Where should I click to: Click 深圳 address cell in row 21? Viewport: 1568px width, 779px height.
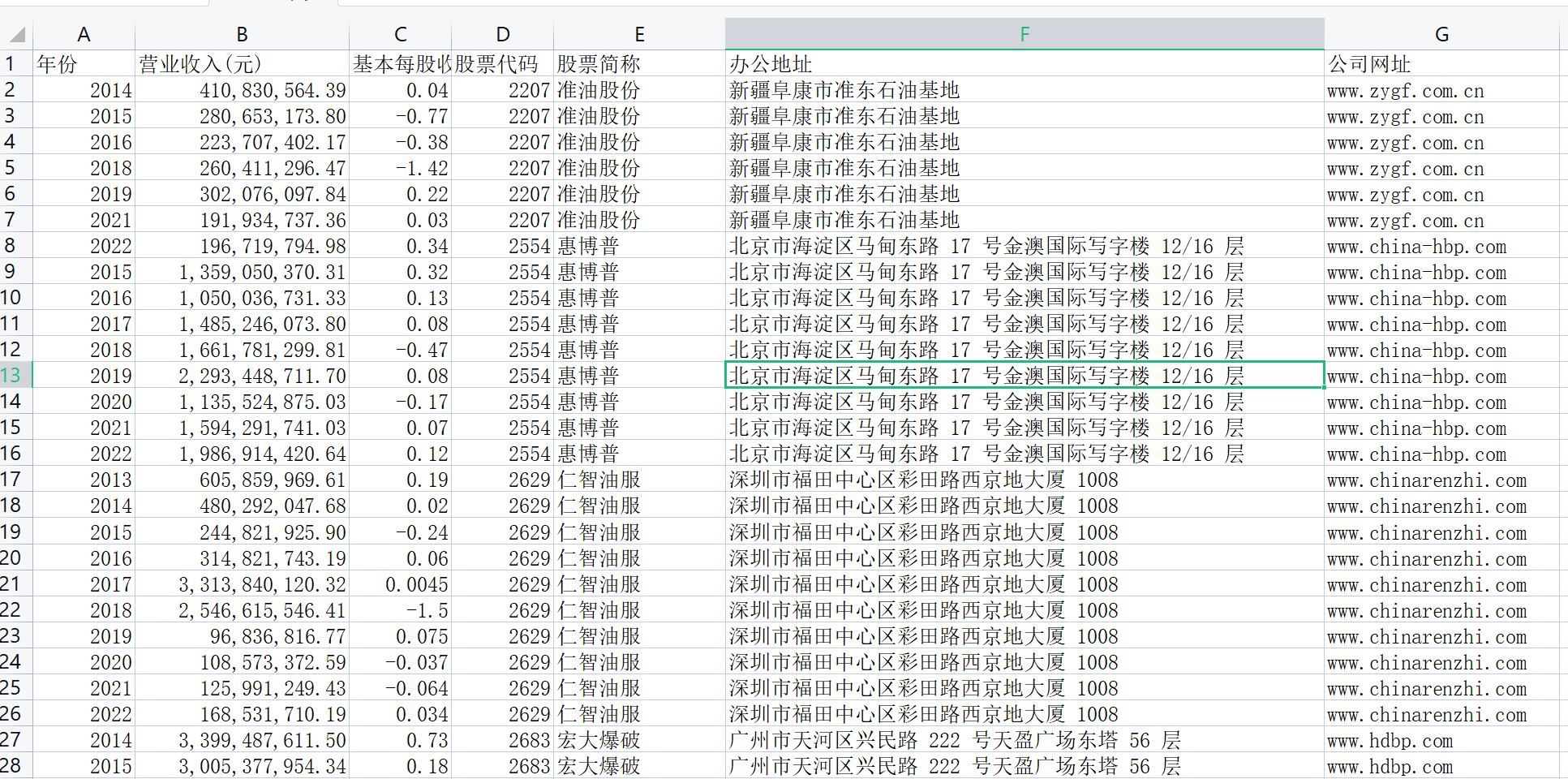(1025, 584)
